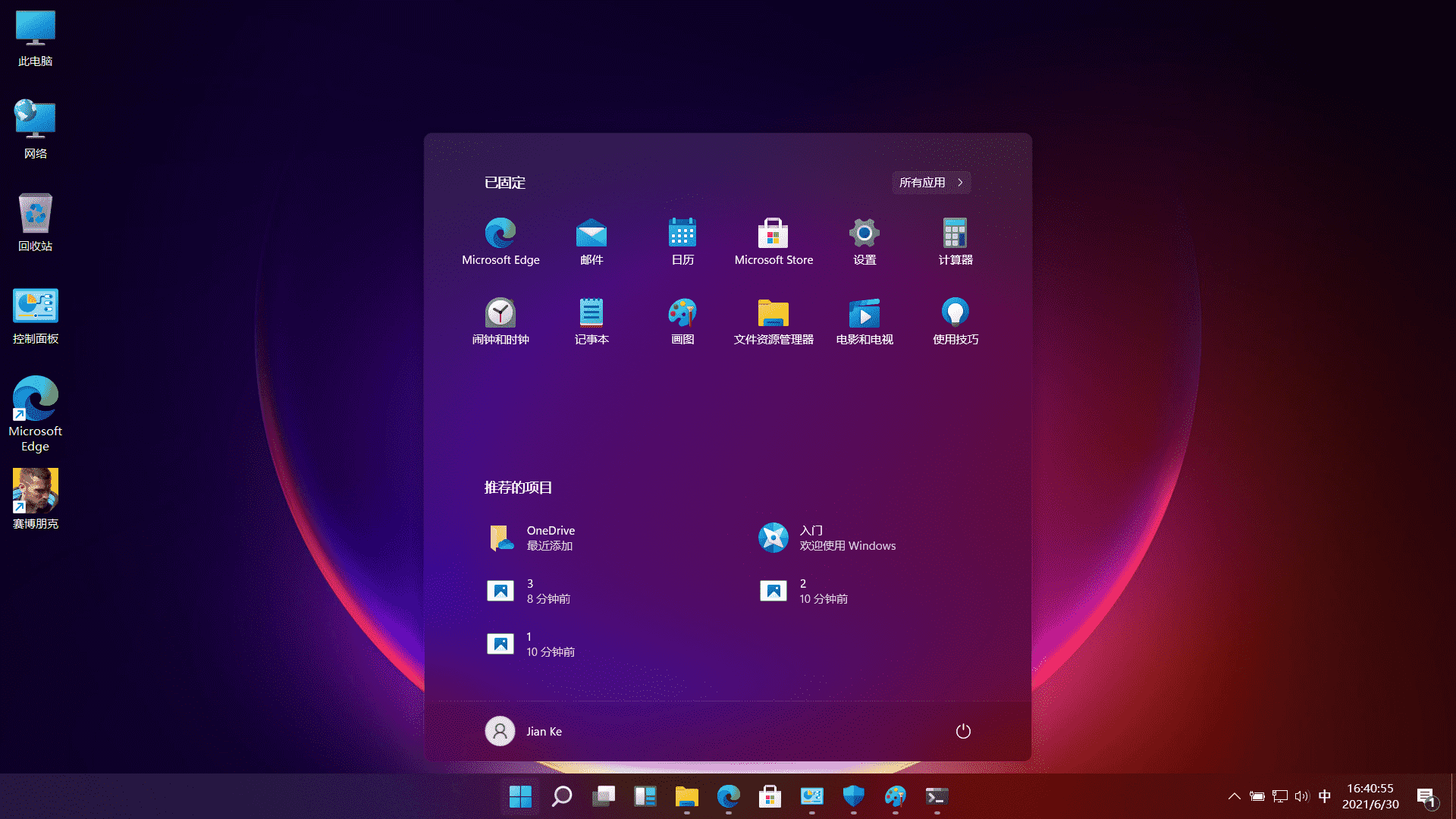
Task: Open Windows Security shield on taskbar
Action: (854, 796)
